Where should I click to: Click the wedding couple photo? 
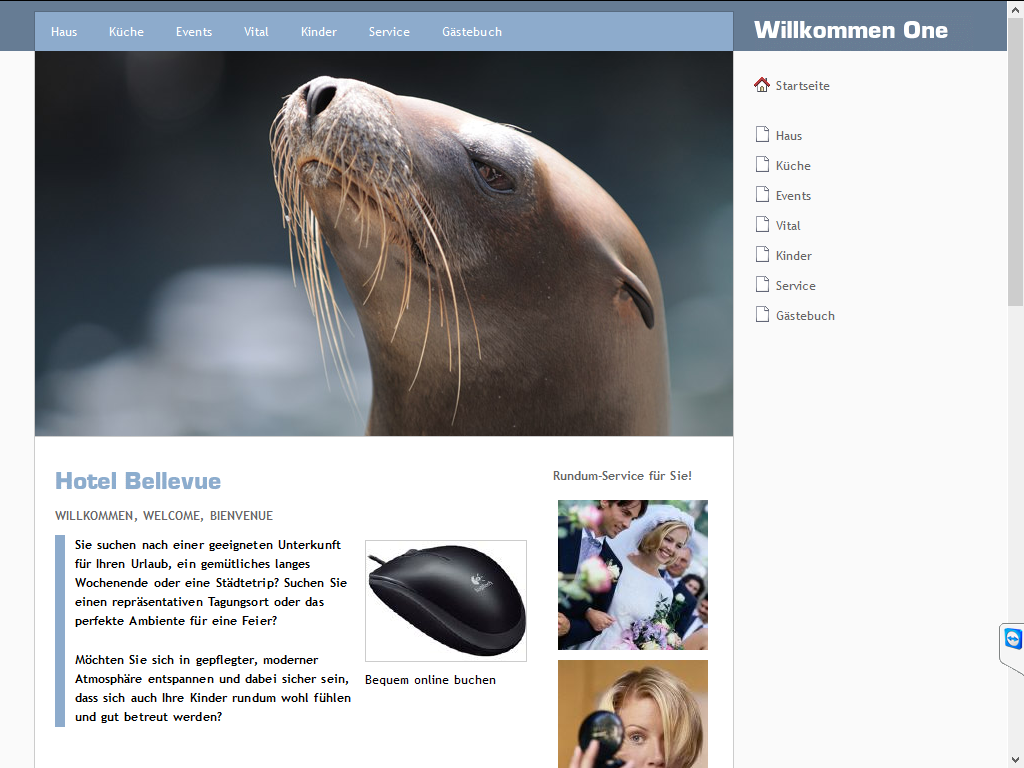[633, 575]
